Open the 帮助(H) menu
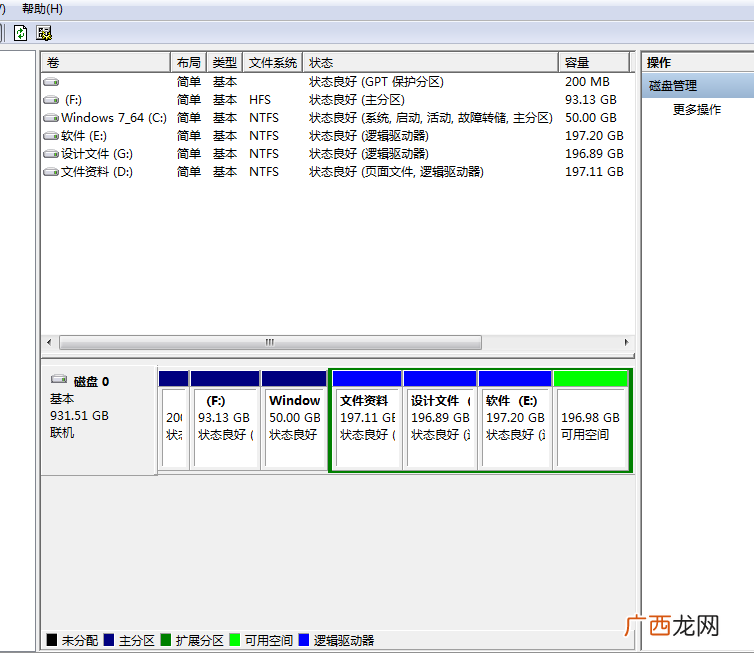The image size is (754, 654). pyautogui.click(x=42, y=9)
